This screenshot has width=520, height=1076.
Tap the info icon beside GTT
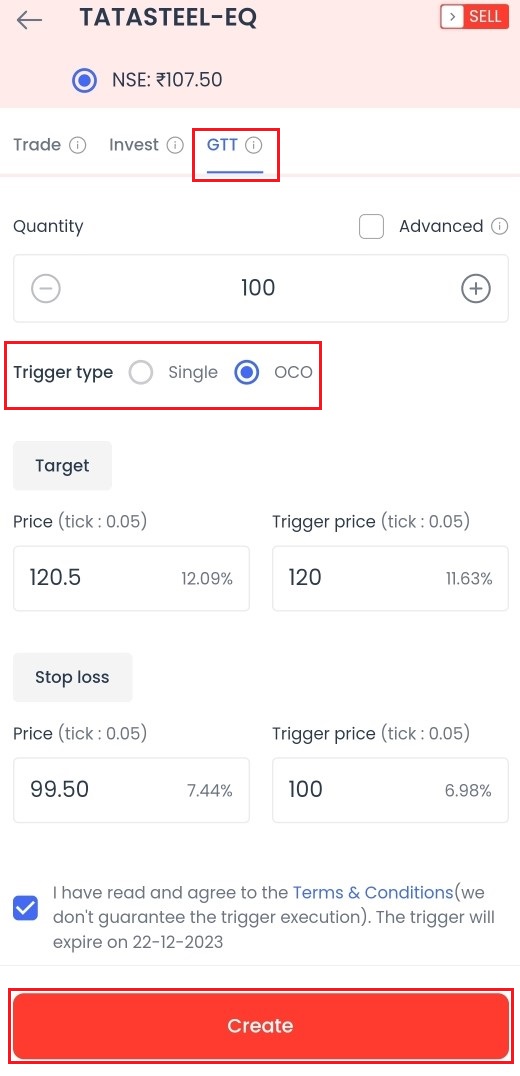(x=254, y=145)
